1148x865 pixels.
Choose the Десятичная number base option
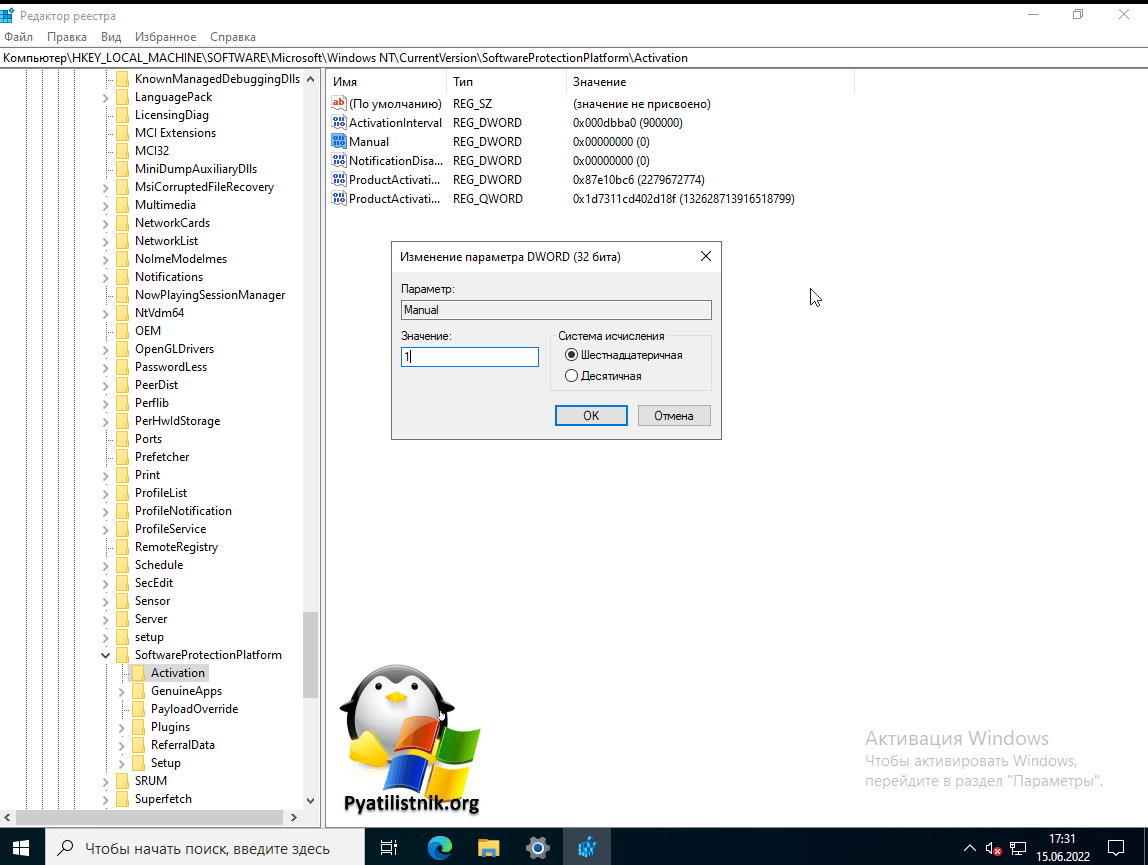[x=572, y=376]
